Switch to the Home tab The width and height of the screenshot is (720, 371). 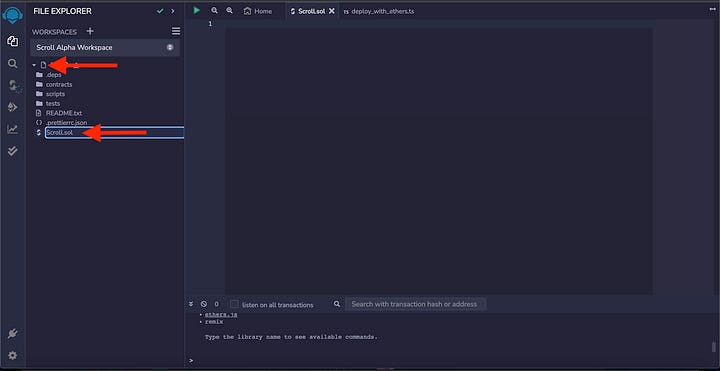tap(258, 11)
